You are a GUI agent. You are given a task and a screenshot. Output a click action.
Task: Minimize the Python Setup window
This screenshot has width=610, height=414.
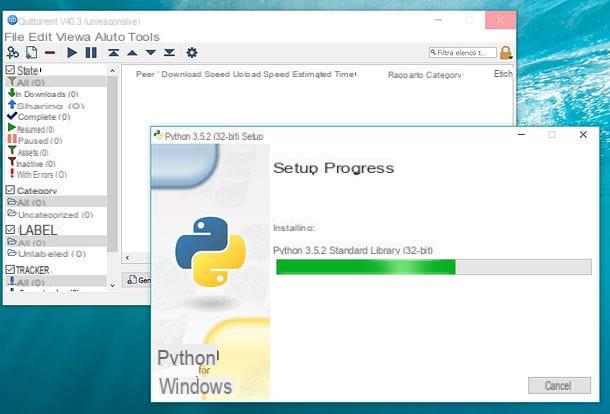point(522,135)
